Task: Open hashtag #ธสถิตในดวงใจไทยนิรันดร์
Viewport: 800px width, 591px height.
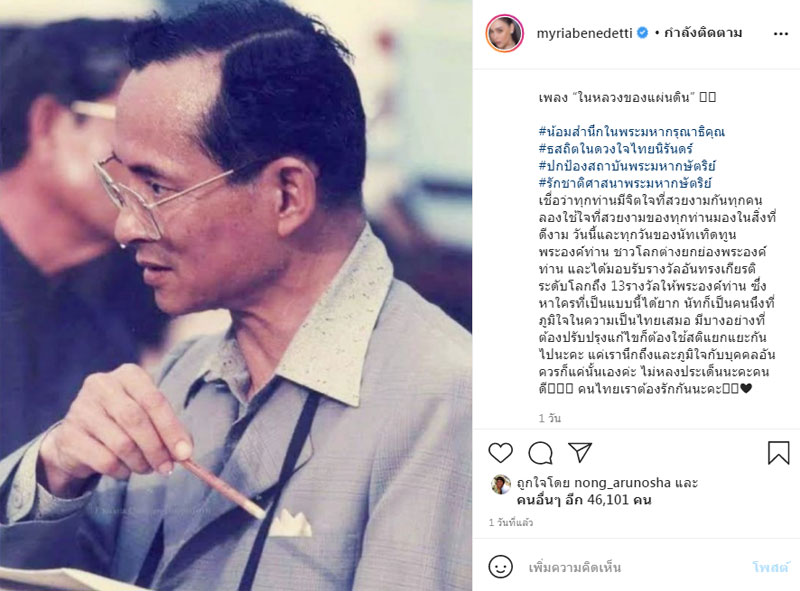Action: pos(616,149)
